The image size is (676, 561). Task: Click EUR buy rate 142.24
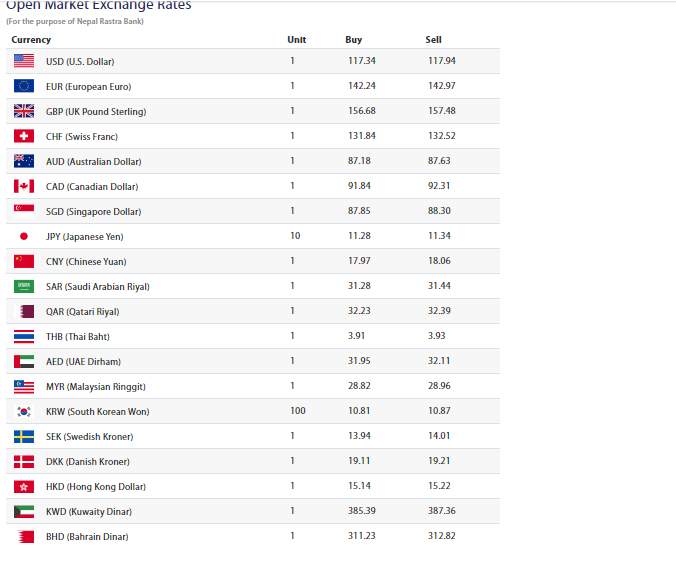click(360, 86)
